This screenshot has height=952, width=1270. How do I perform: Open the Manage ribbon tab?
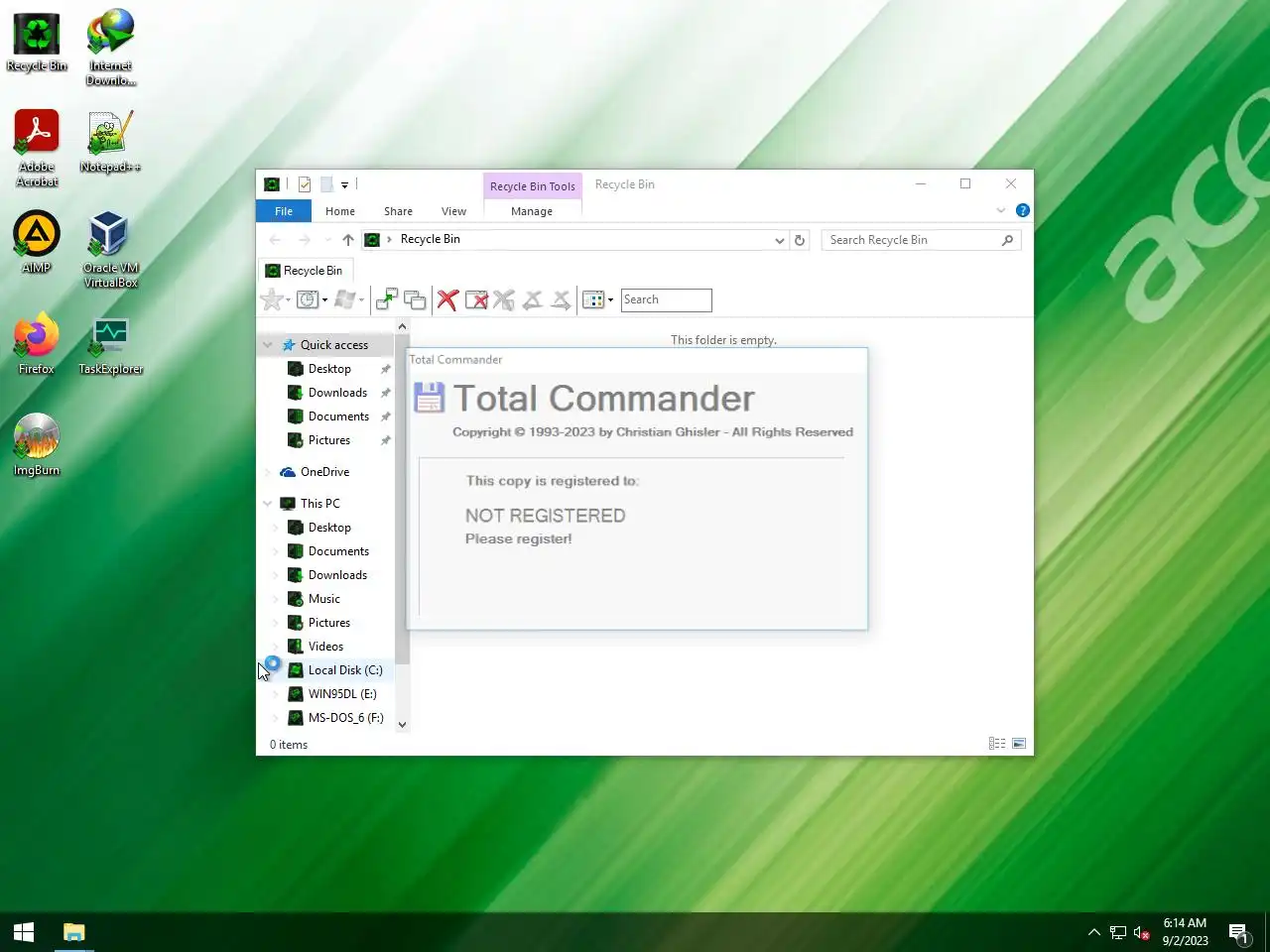[532, 211]
